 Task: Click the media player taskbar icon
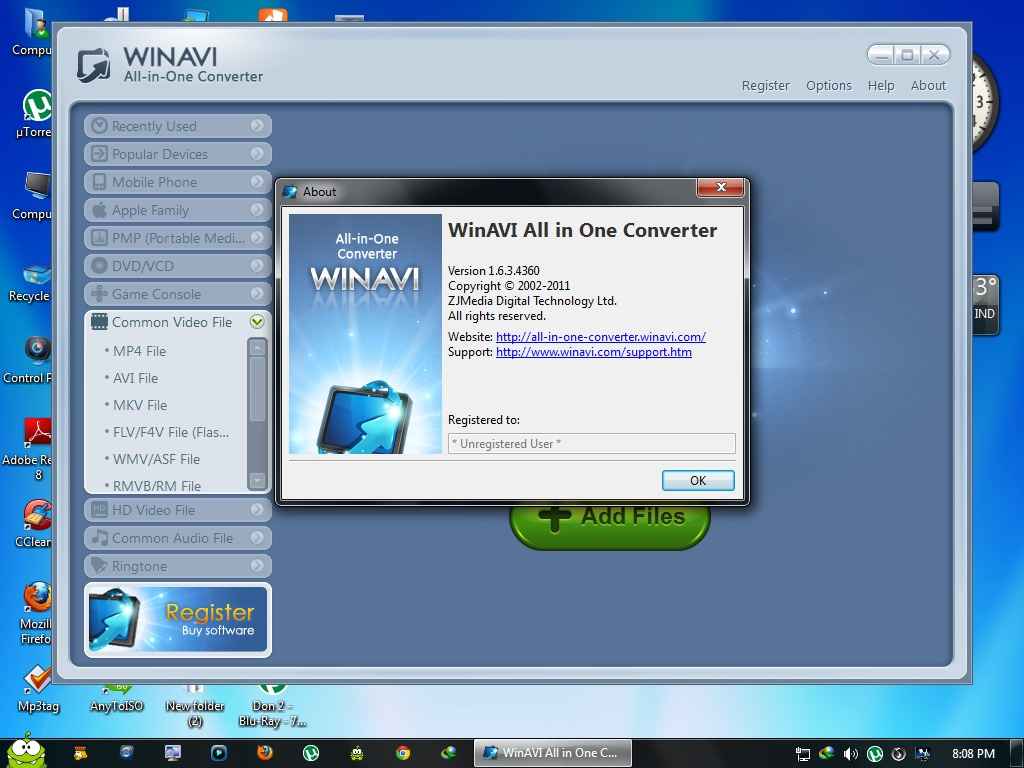coord(219,753)
